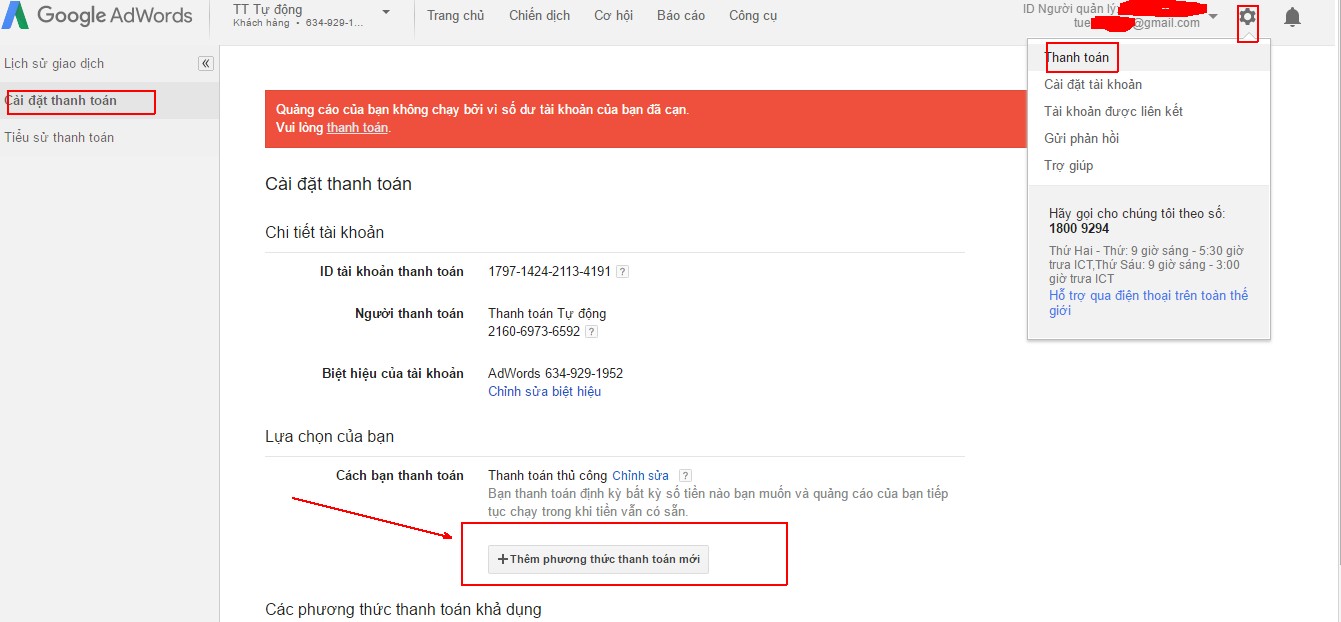Click Thêm phương thức thanh toán mới
This screenshot has width=1341, height=622.
pyautogui.click(x=597, y=559)
